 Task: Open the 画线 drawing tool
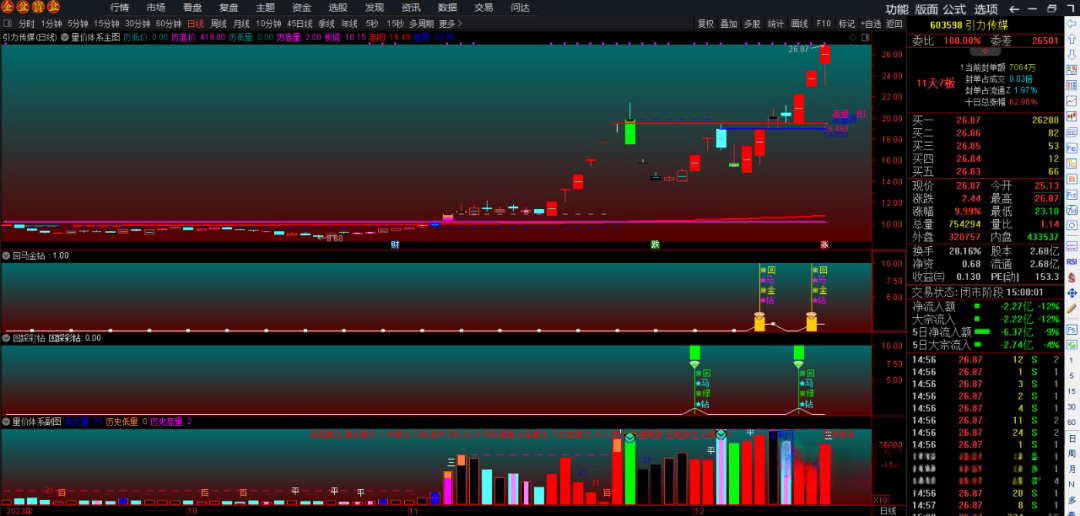point(799,23)
